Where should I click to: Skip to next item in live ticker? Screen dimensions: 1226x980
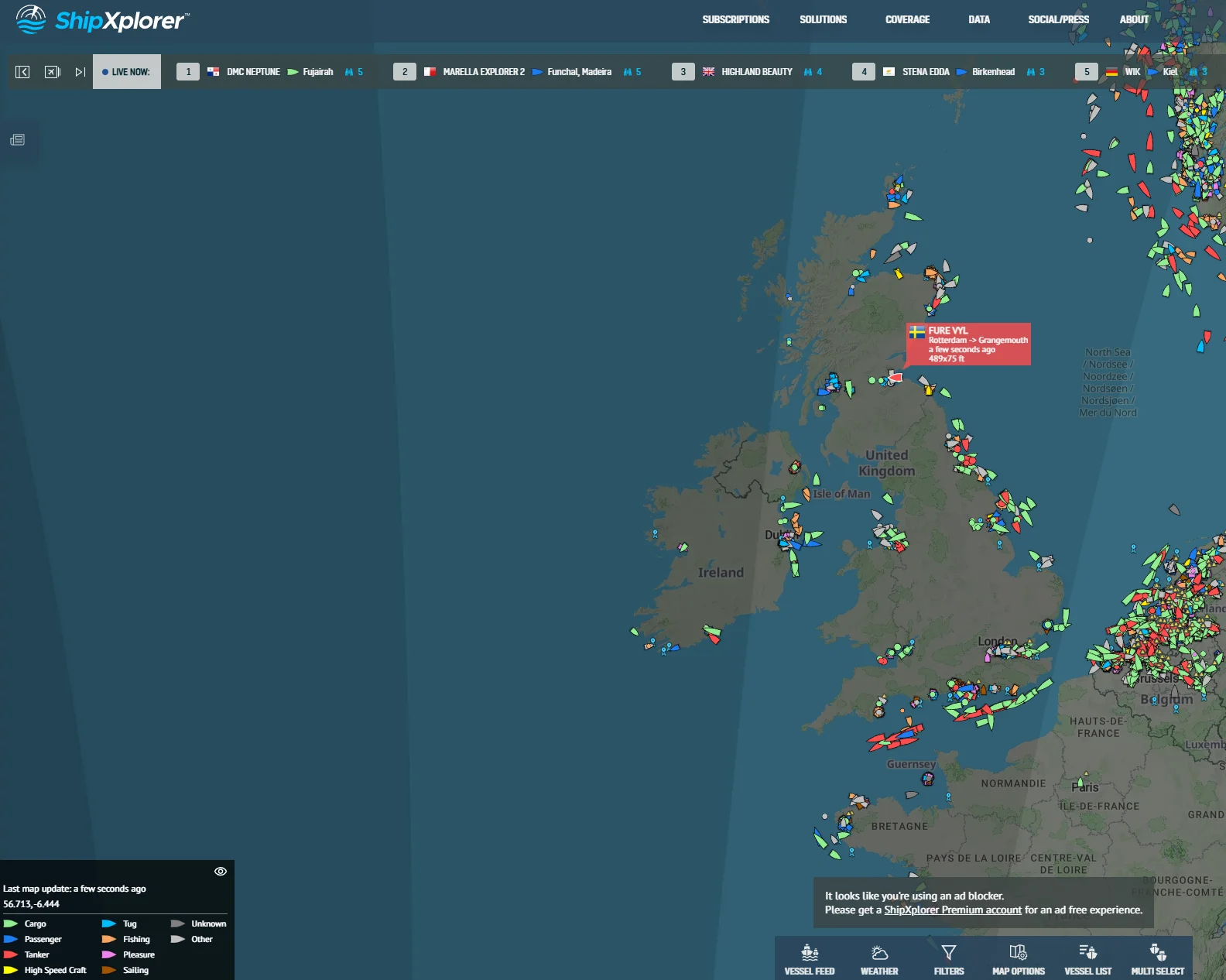pos(80,72)
